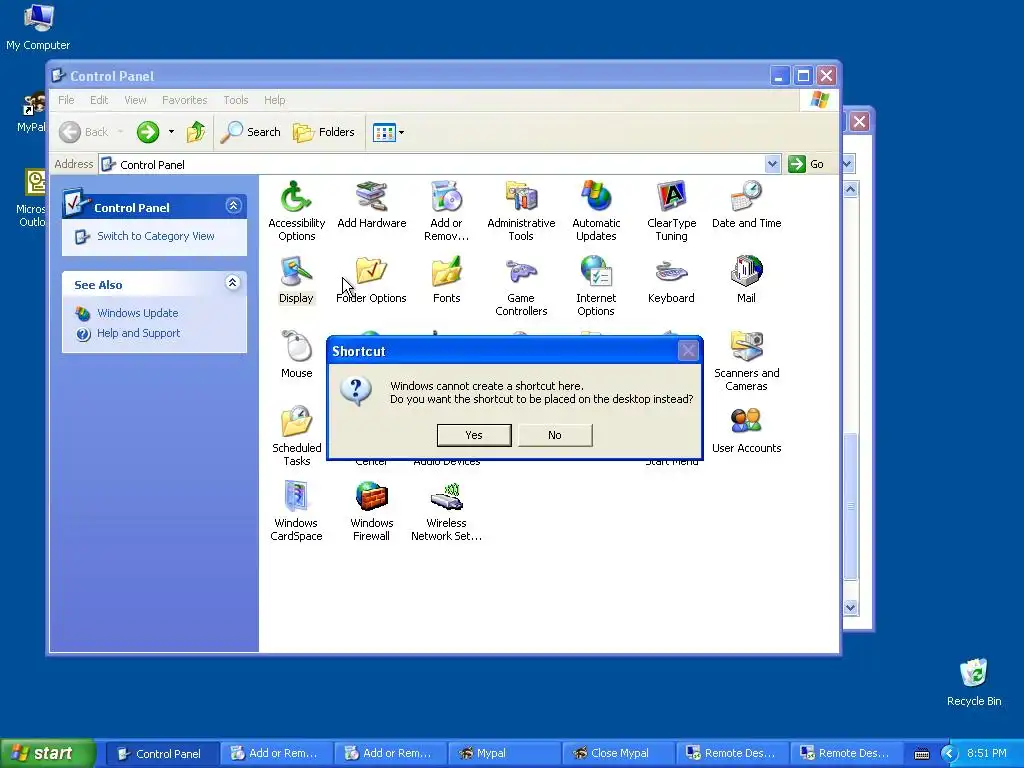Open Administrative Tools icon
Image resolution: width=1024 pixels, height=768 pixels.
521,210
